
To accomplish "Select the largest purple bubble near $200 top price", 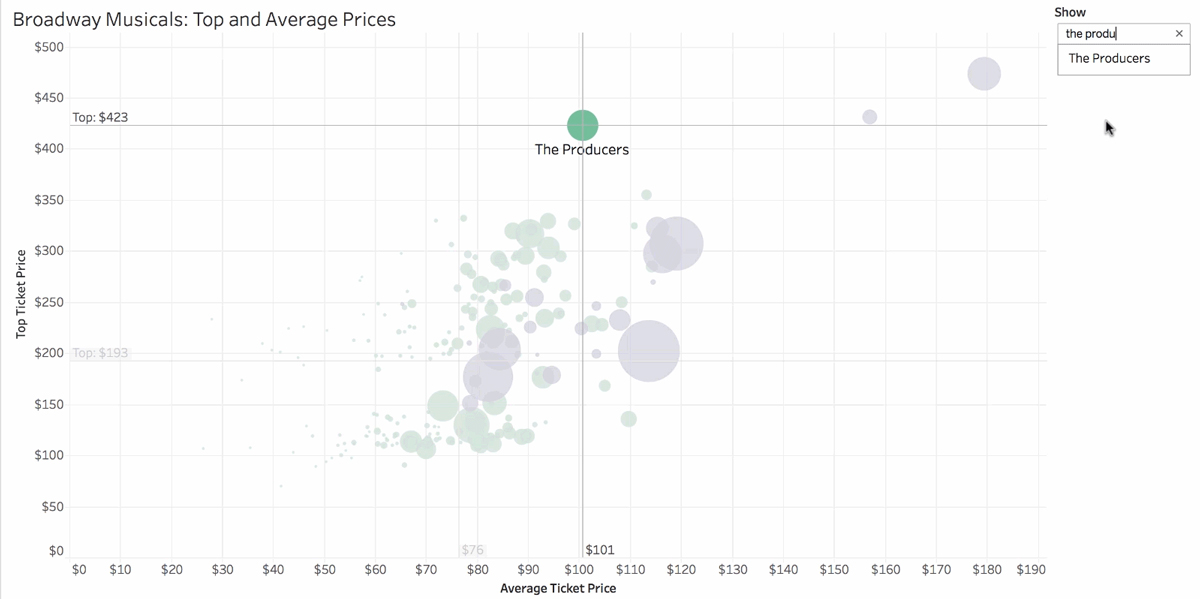I will click(x=648, y=351).
